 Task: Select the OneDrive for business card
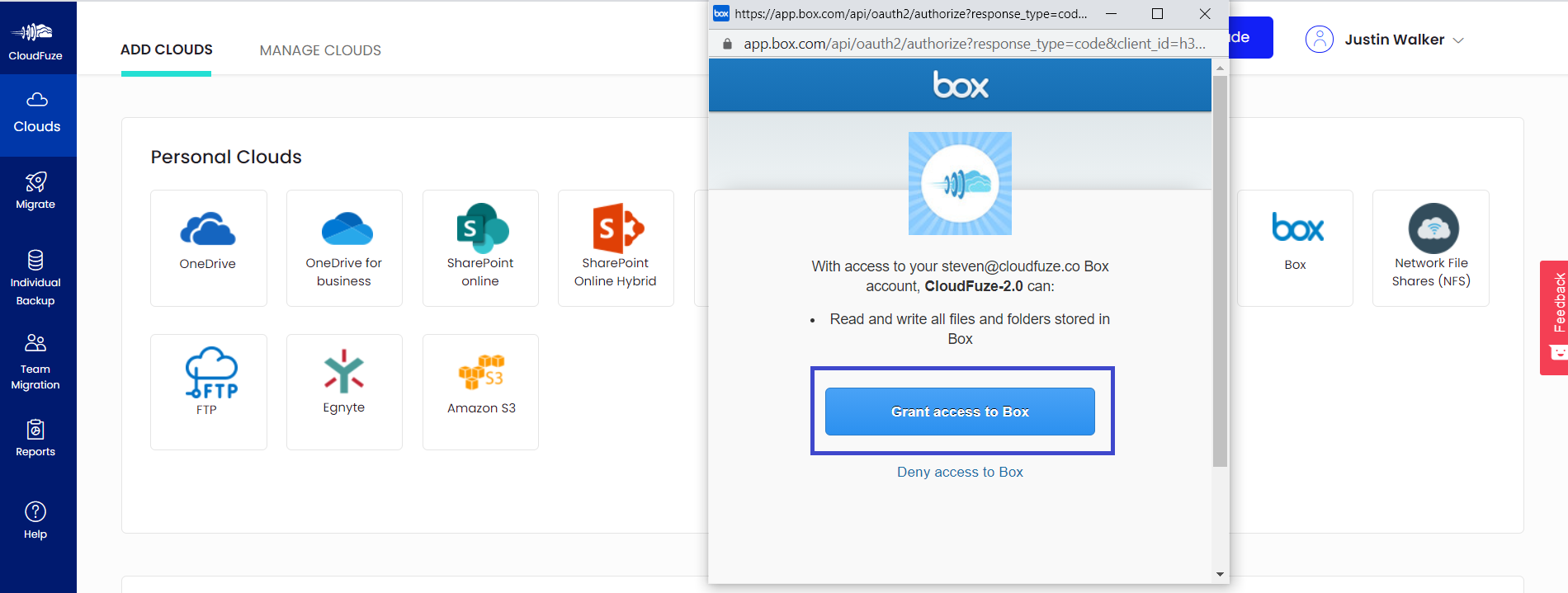point(344,248)
